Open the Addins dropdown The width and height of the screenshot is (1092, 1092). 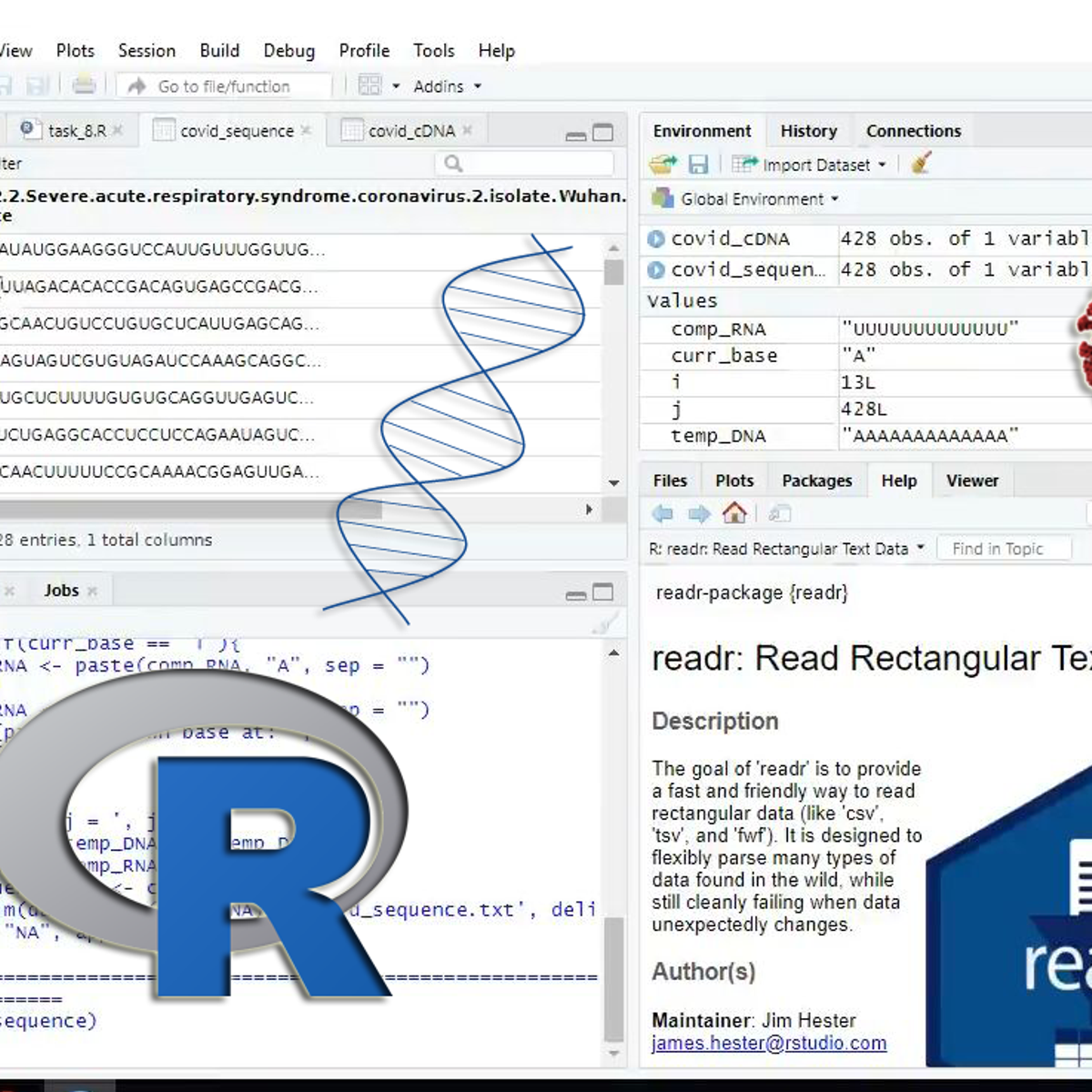click(x=447, y=86)
